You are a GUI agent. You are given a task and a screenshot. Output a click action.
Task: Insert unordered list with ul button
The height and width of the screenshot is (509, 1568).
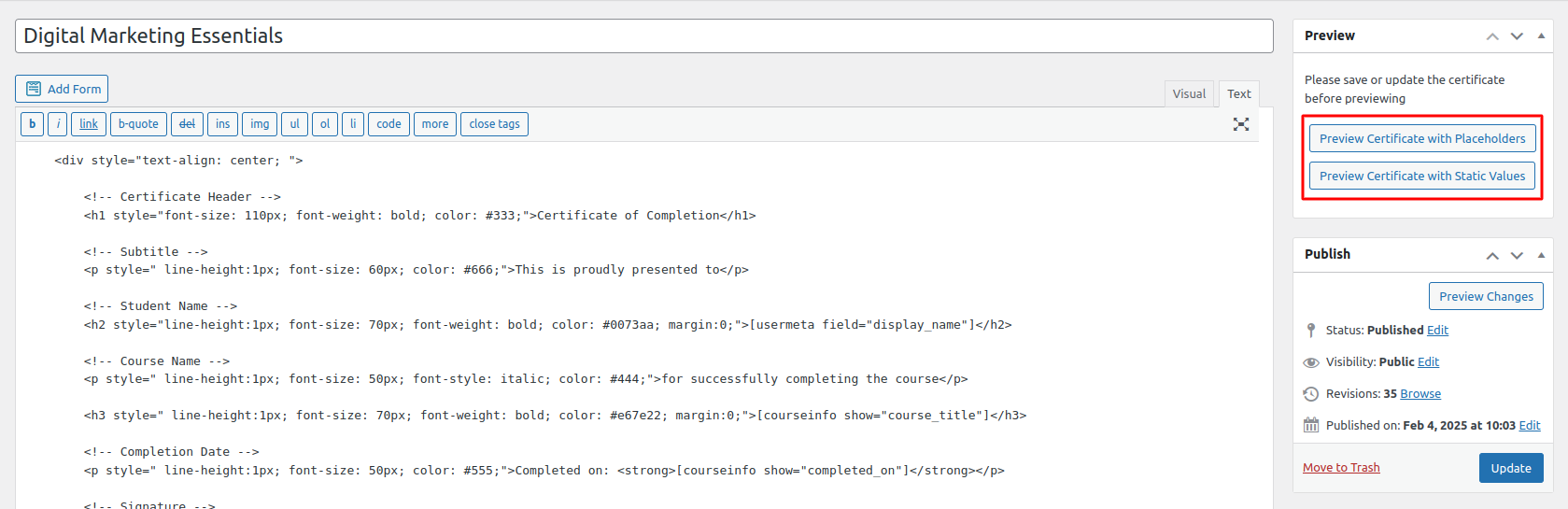294,124
